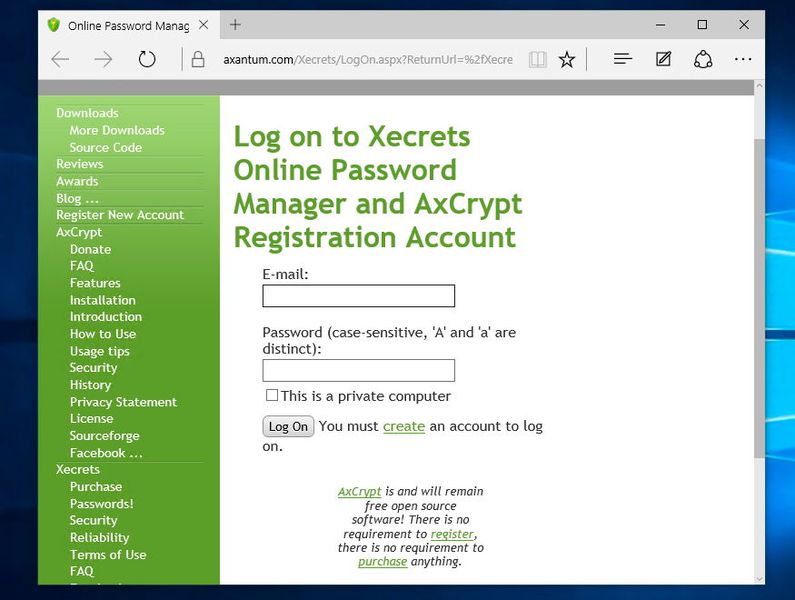Image resolution: width=795 pixels, height=600 pixels.
Task: Add page to favorites star icon
Action: [x=567, y=59]
